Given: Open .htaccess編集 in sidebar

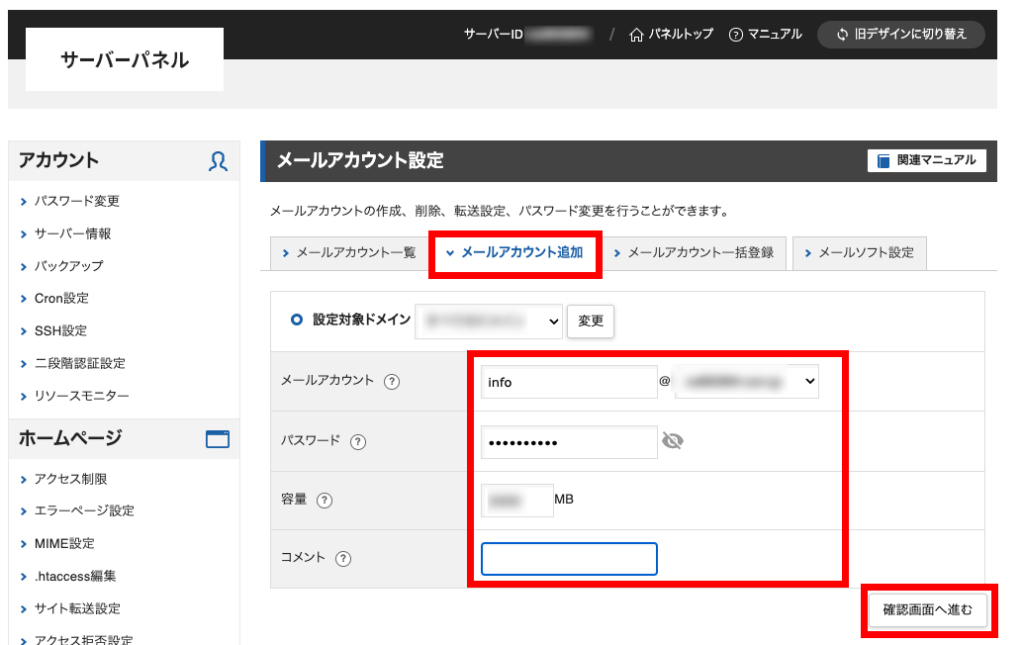Looking at the screenshot, I should point(75,576).
